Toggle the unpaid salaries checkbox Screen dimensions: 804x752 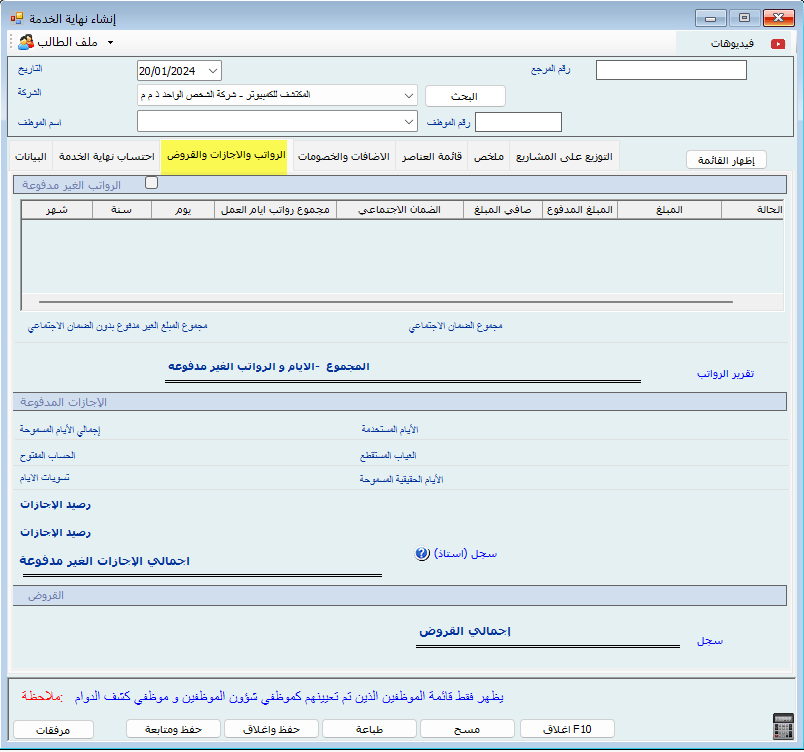151,183
